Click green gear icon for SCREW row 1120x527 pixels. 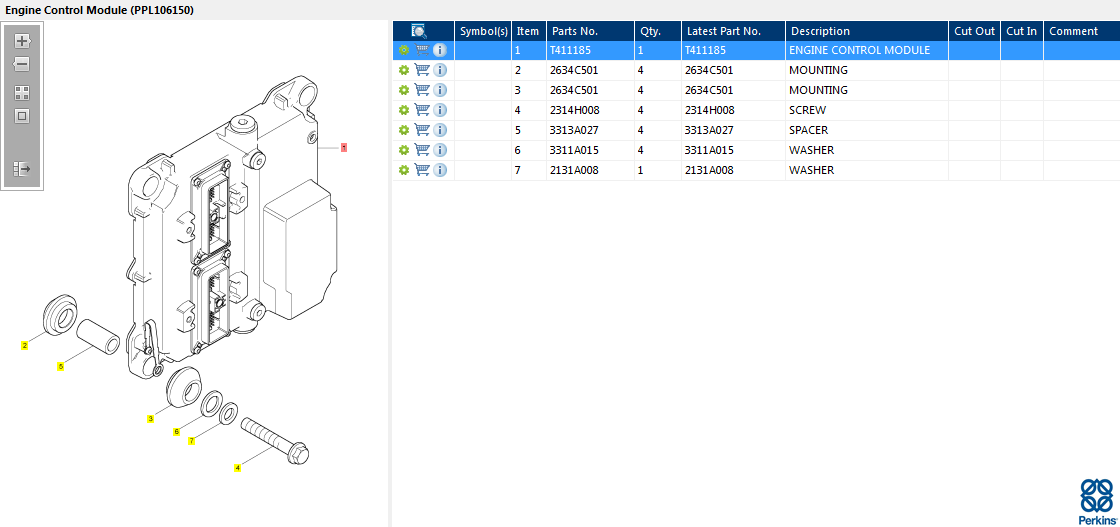(x=404, y=110)
